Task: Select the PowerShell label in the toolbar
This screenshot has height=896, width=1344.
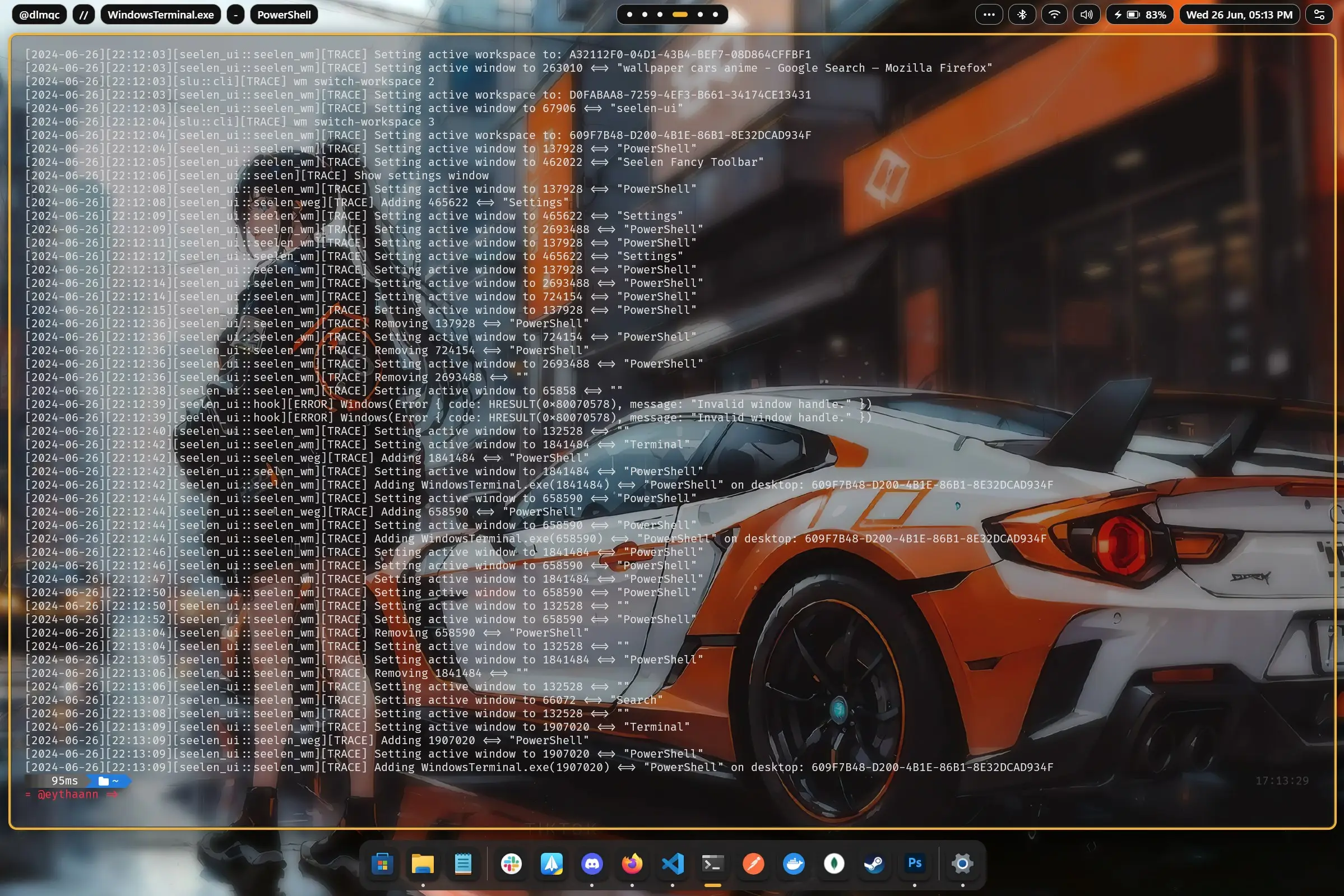Action: pos(284,14)
